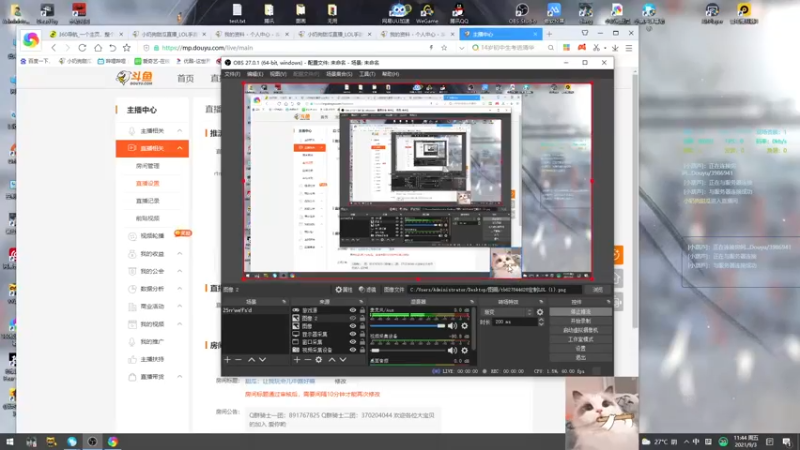
Task: Adjust the second mixer track volume slider
Action: point(408,351)
